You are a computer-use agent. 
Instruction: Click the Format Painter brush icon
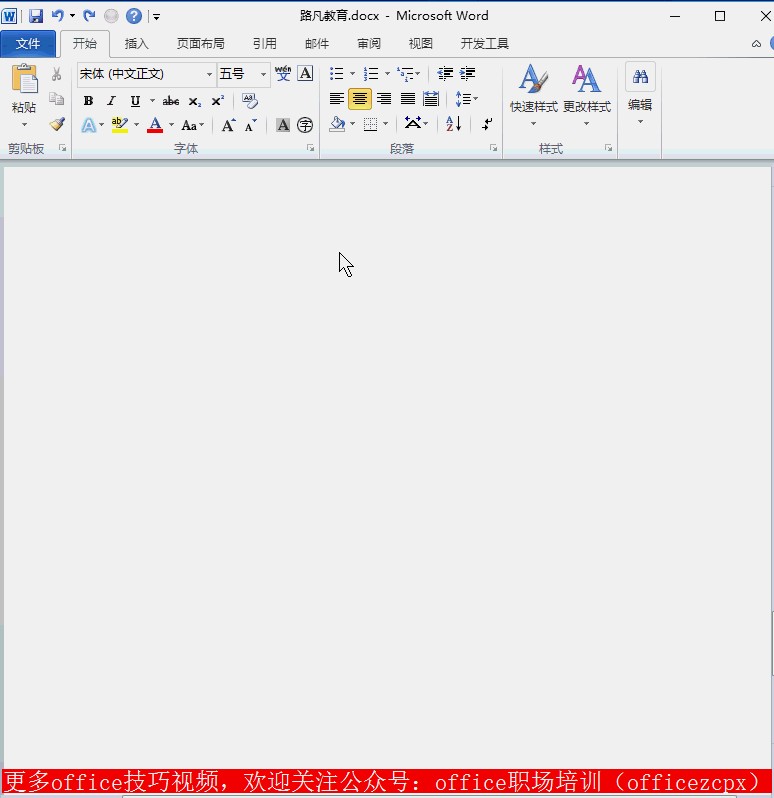pos(57,125)
